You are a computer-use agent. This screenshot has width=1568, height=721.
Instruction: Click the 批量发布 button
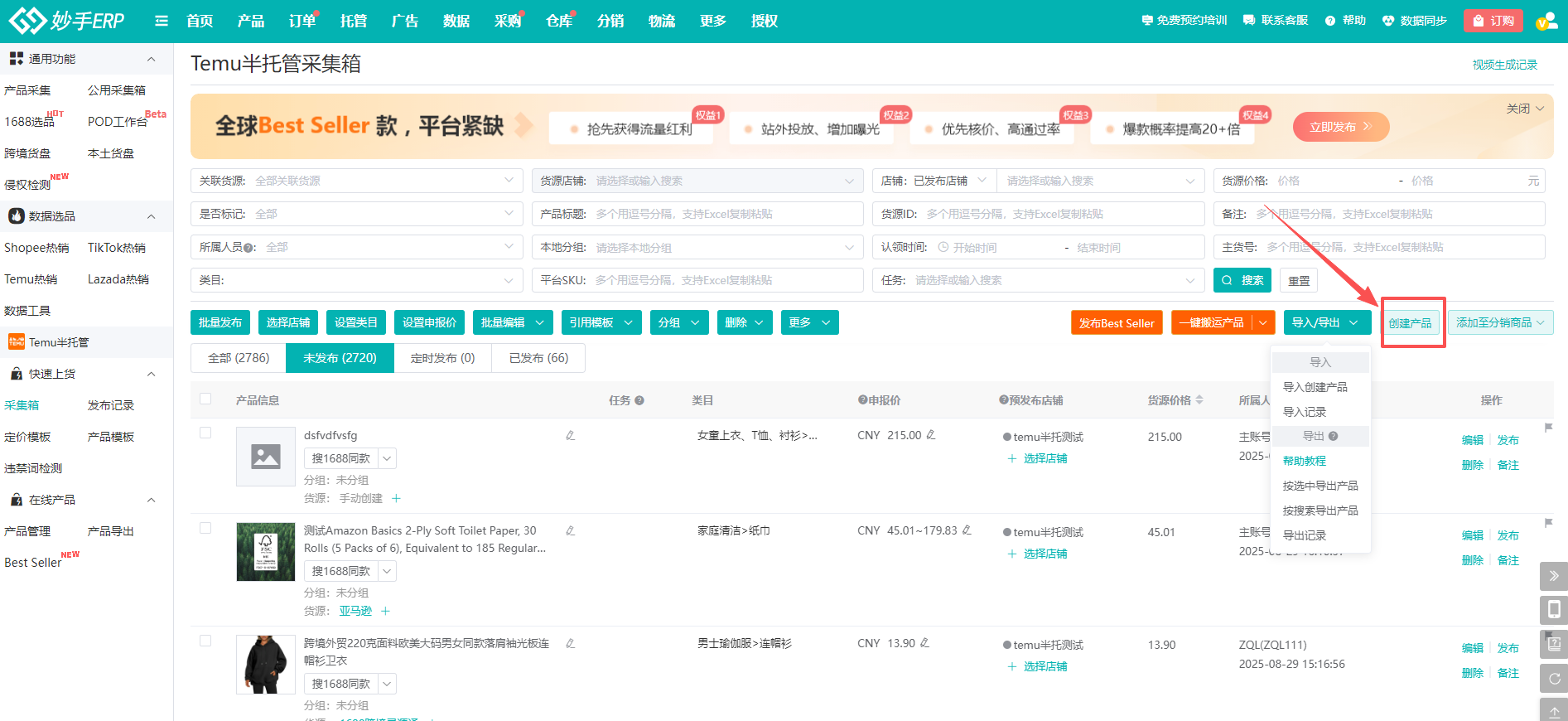(220, 322)
